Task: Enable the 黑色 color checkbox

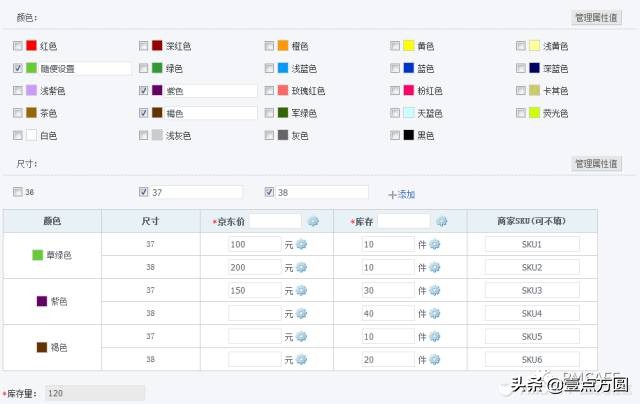Action: [x=395, y=135]
